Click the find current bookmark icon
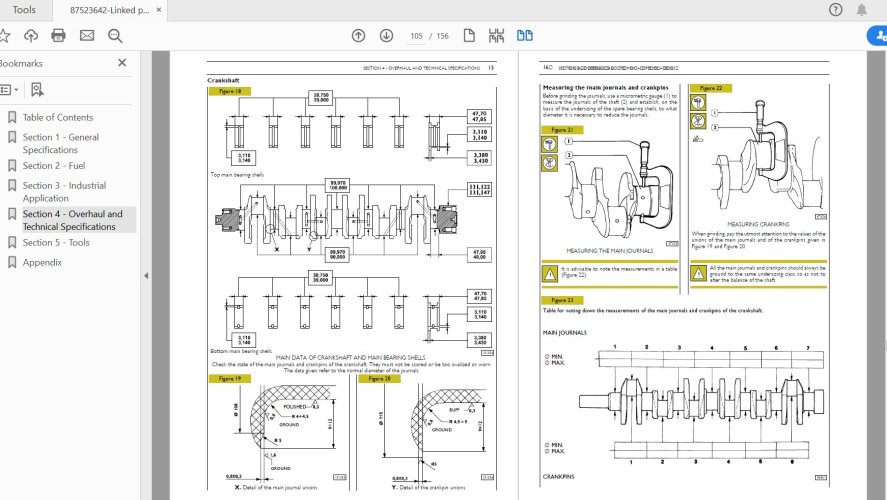The width and height of the screenshot is (887, 500). (37, 89)
